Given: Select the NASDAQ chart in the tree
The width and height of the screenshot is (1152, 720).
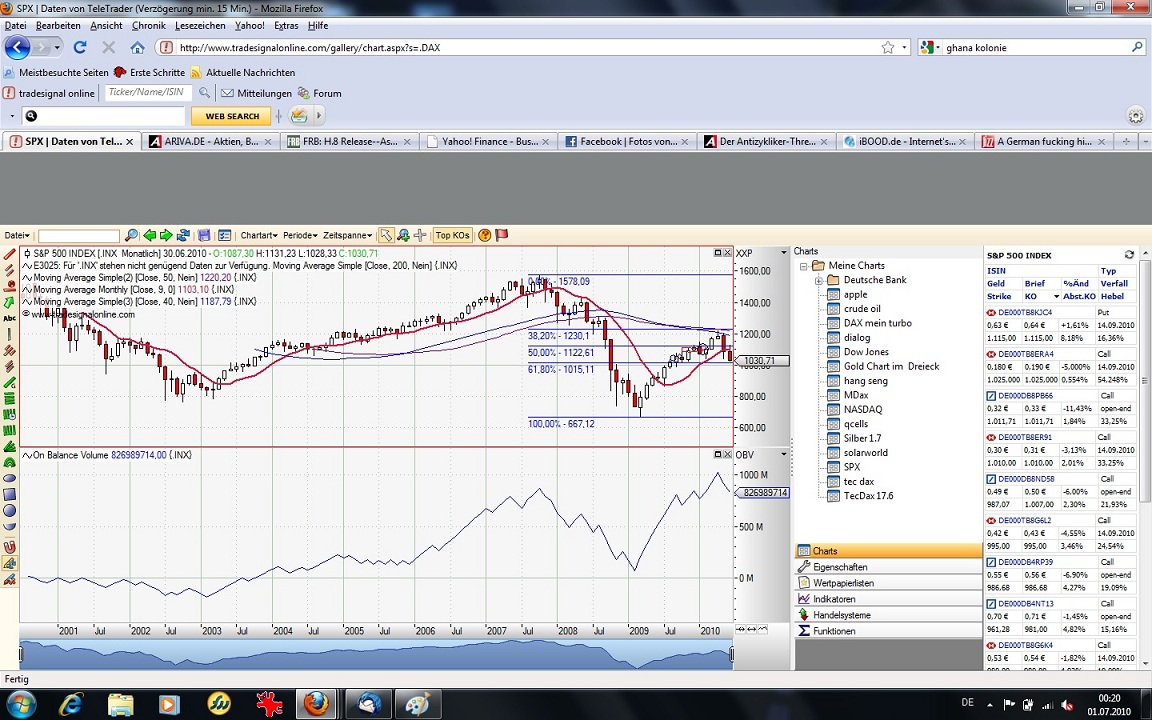Looking at the screenshot, I should (x=862, y=409).
